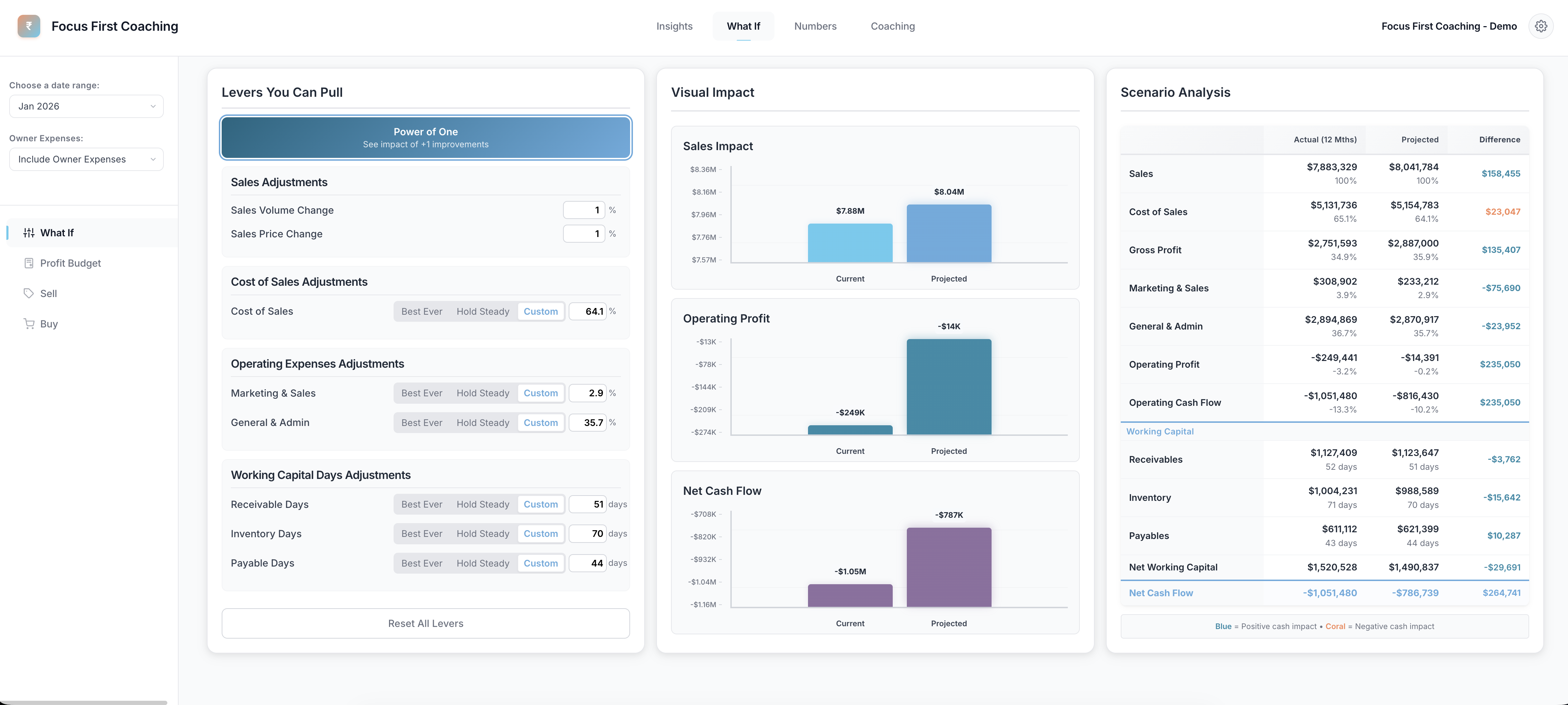Image resolution: width=1568 pixels, height=705 pixels.
Task: Set Marketing & Sales to Hold Steady
Action: (483, 393)
